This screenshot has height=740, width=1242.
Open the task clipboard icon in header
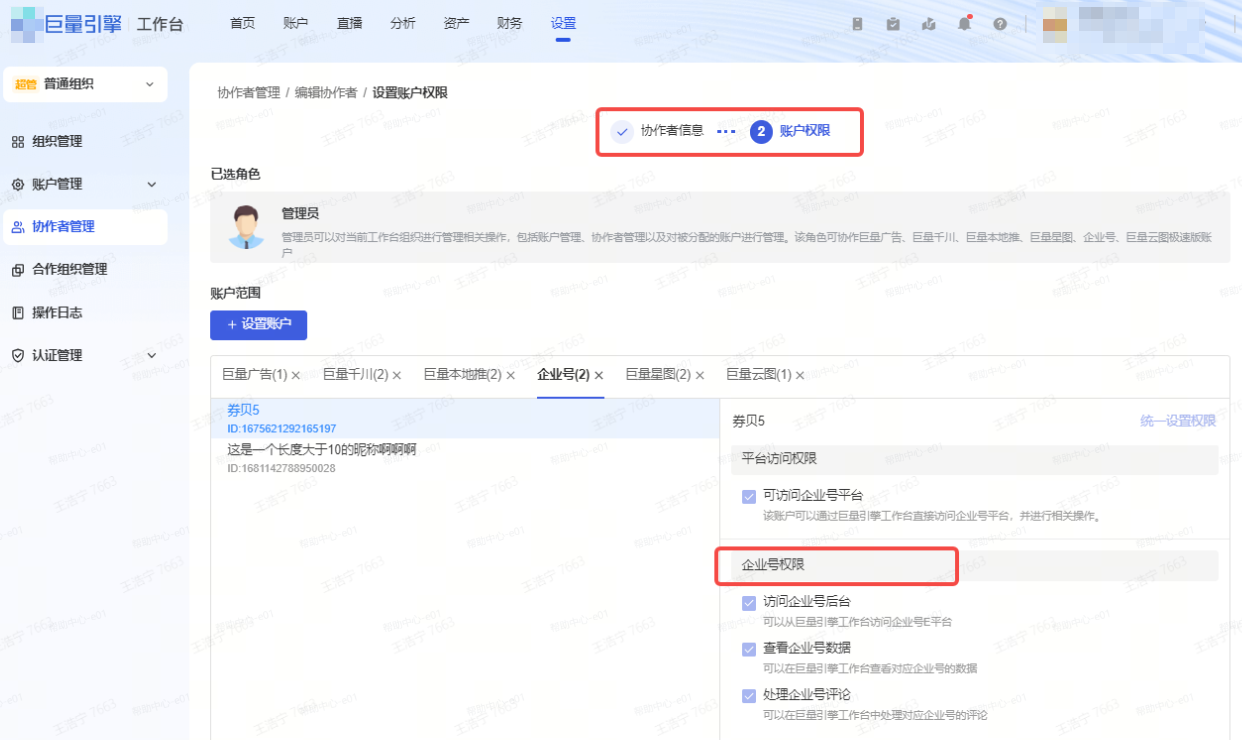pos(893,24)
